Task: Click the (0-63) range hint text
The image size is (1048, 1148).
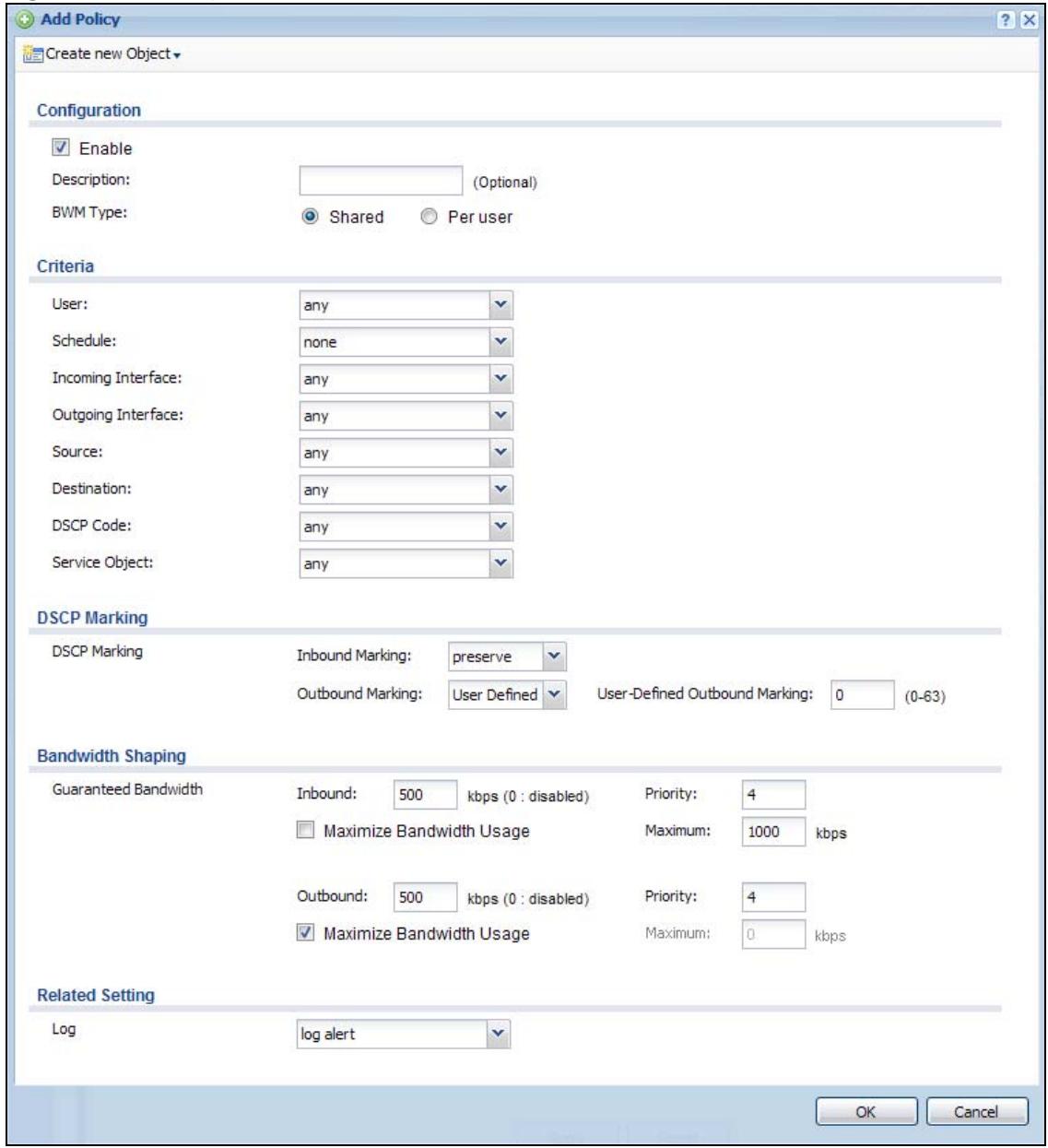Action: (x=925, y=697)
